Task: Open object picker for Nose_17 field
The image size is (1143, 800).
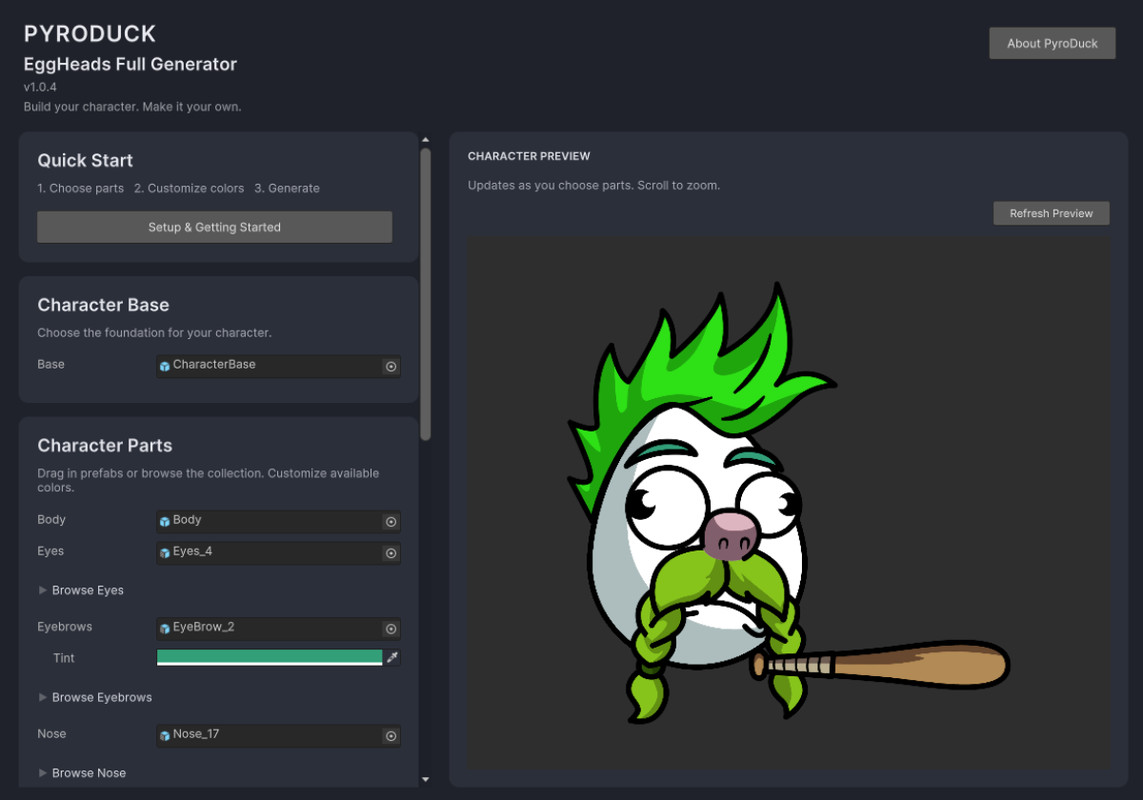Action: pyautogui.click(x=391, y=736)
